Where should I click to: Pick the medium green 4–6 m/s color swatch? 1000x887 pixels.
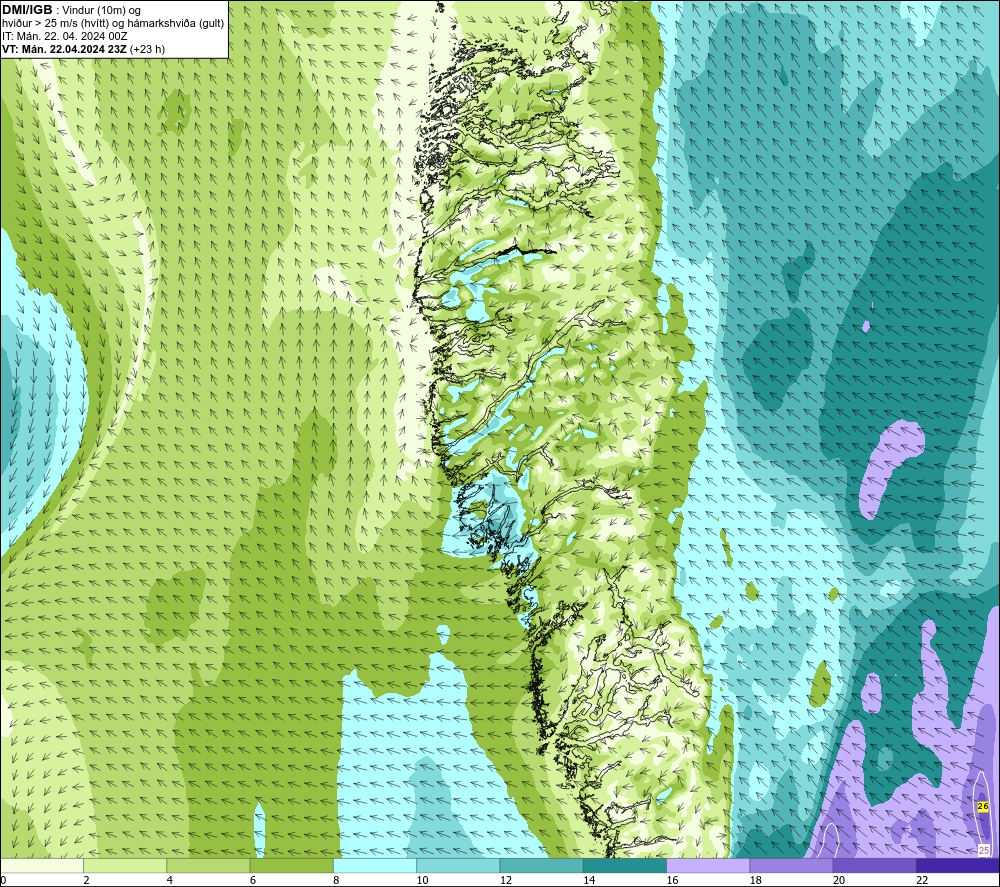208,865
